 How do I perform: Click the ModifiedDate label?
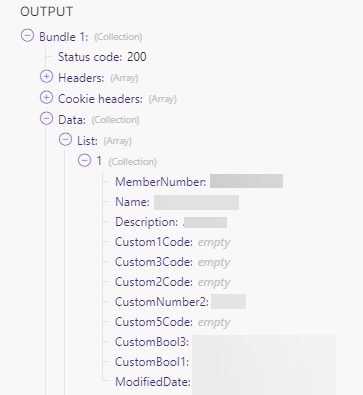pyautogui.click(x=153, y=382)
